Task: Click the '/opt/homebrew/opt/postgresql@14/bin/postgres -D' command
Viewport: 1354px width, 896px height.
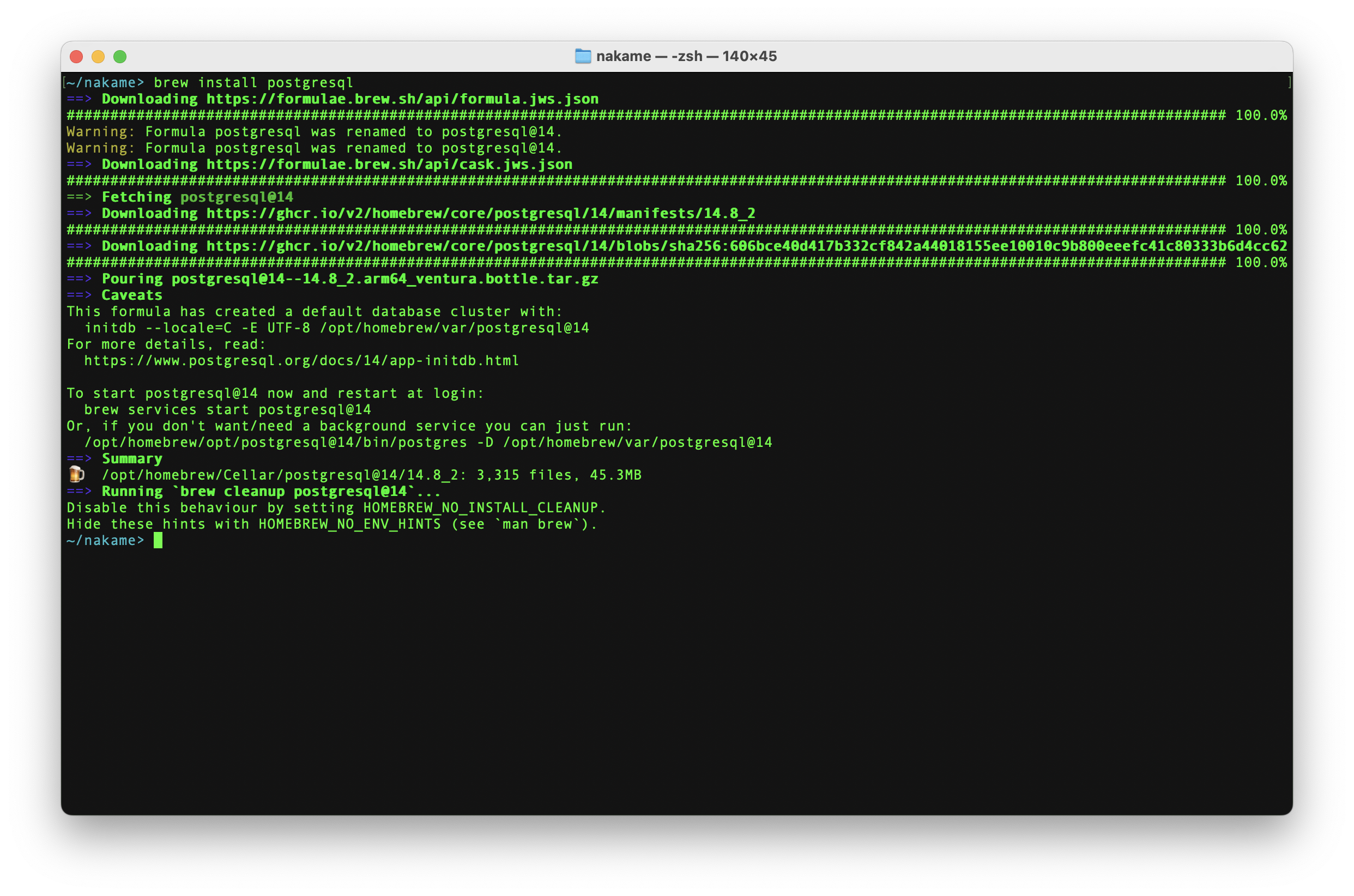Action: coord(428,443)
